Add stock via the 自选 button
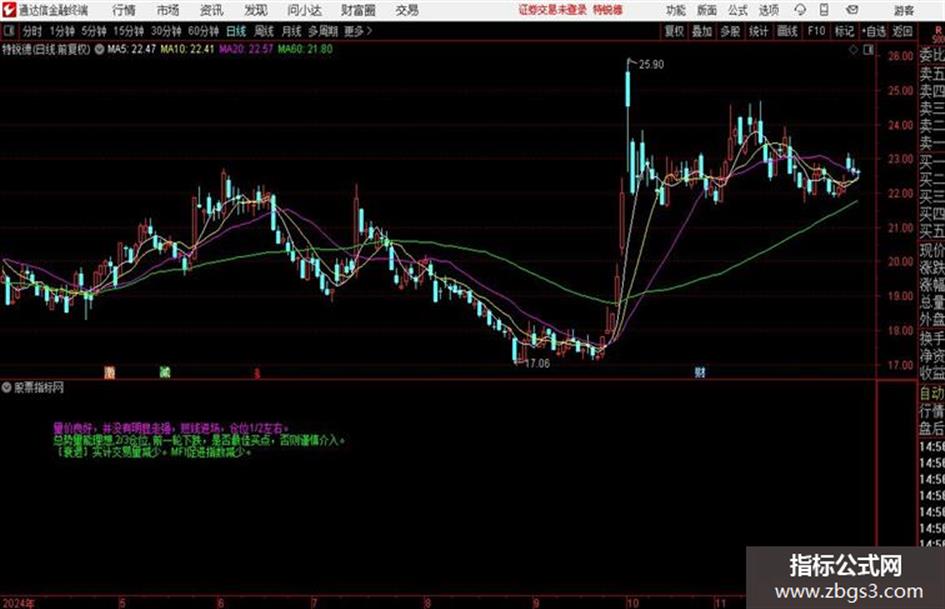945x609 pixels. 874,31
